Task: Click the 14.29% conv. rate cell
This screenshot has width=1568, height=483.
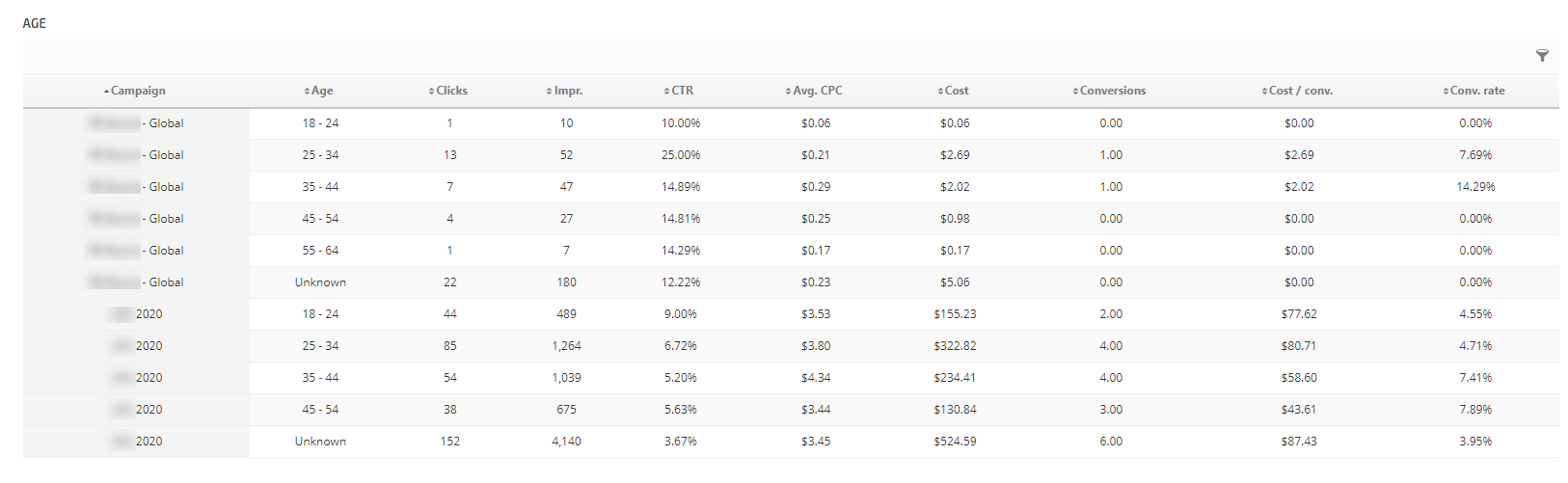Action: tap(1475, 187)
